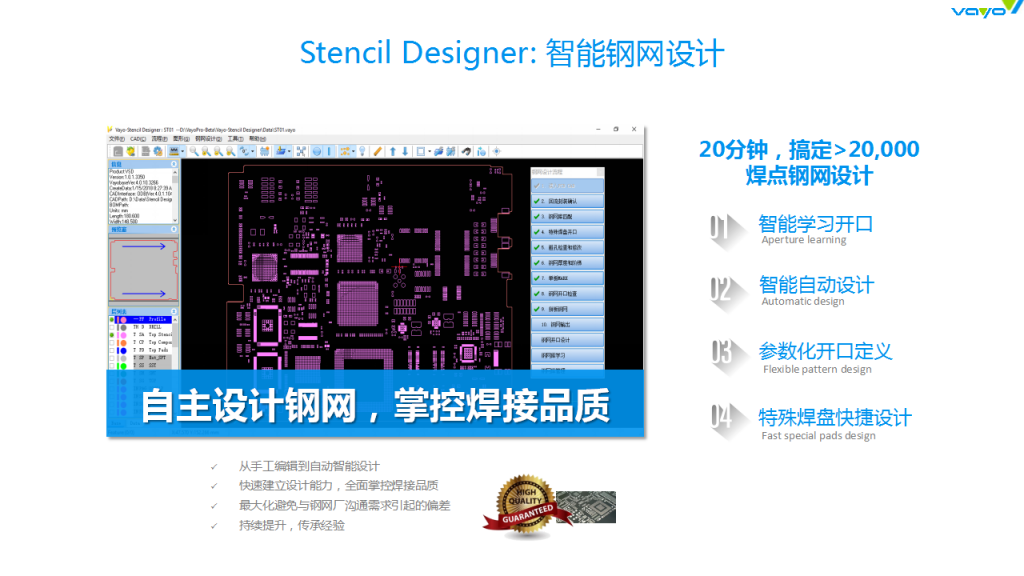Image resolution: width=1024 pixels, height=576 pixels.
Task: Select the "Top Pads" layer row
Action: pos(140,351)
